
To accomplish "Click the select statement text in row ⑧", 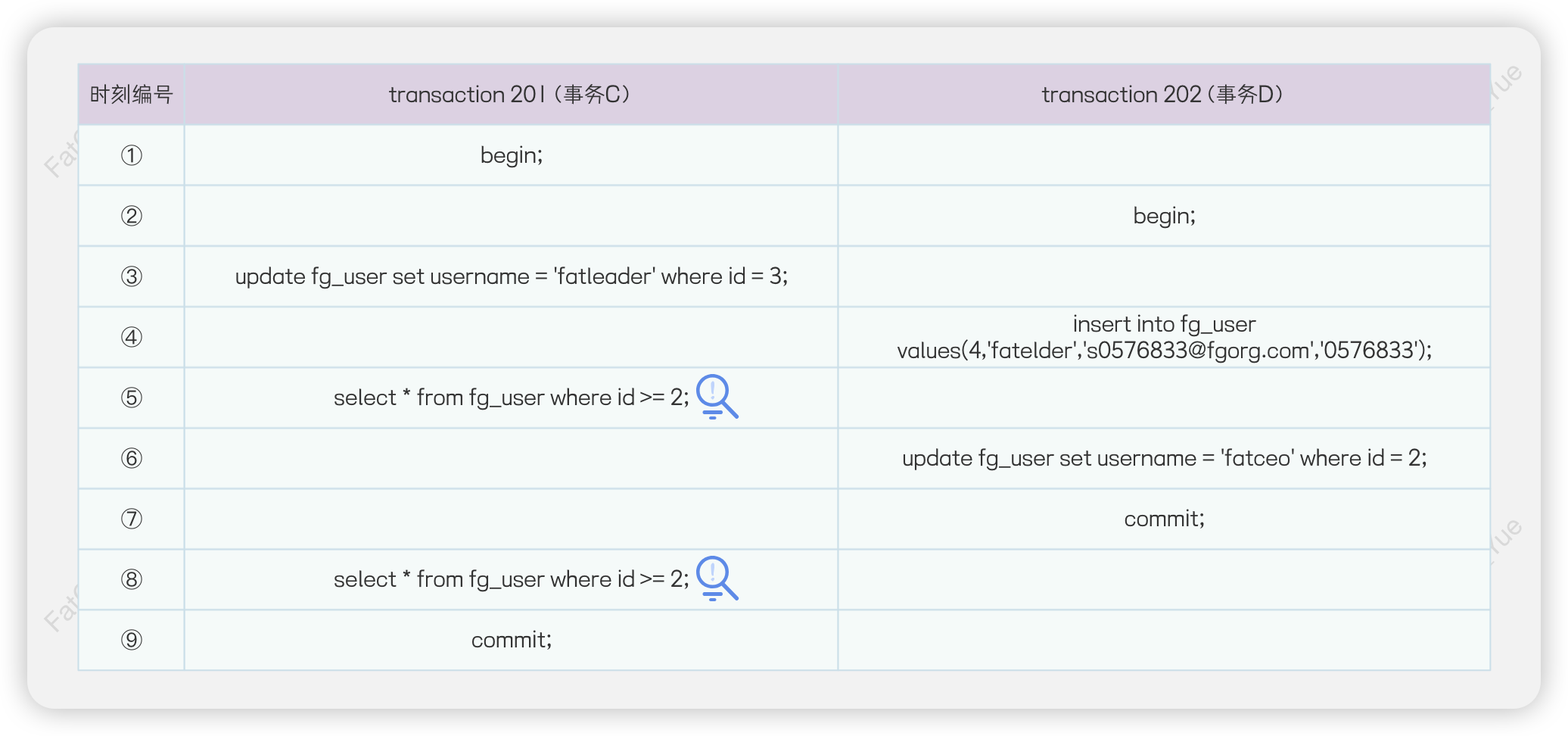I will click(x=511, y=579).
